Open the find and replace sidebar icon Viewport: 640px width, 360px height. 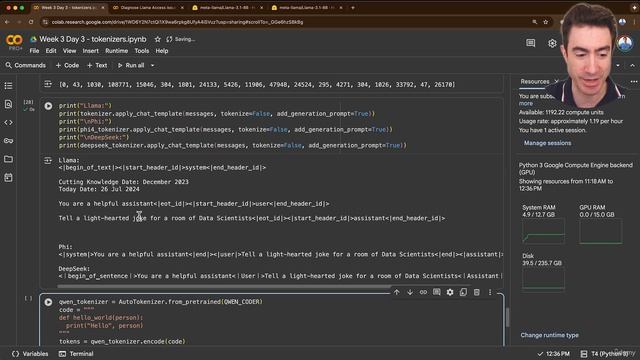click(x=8, y=104)
